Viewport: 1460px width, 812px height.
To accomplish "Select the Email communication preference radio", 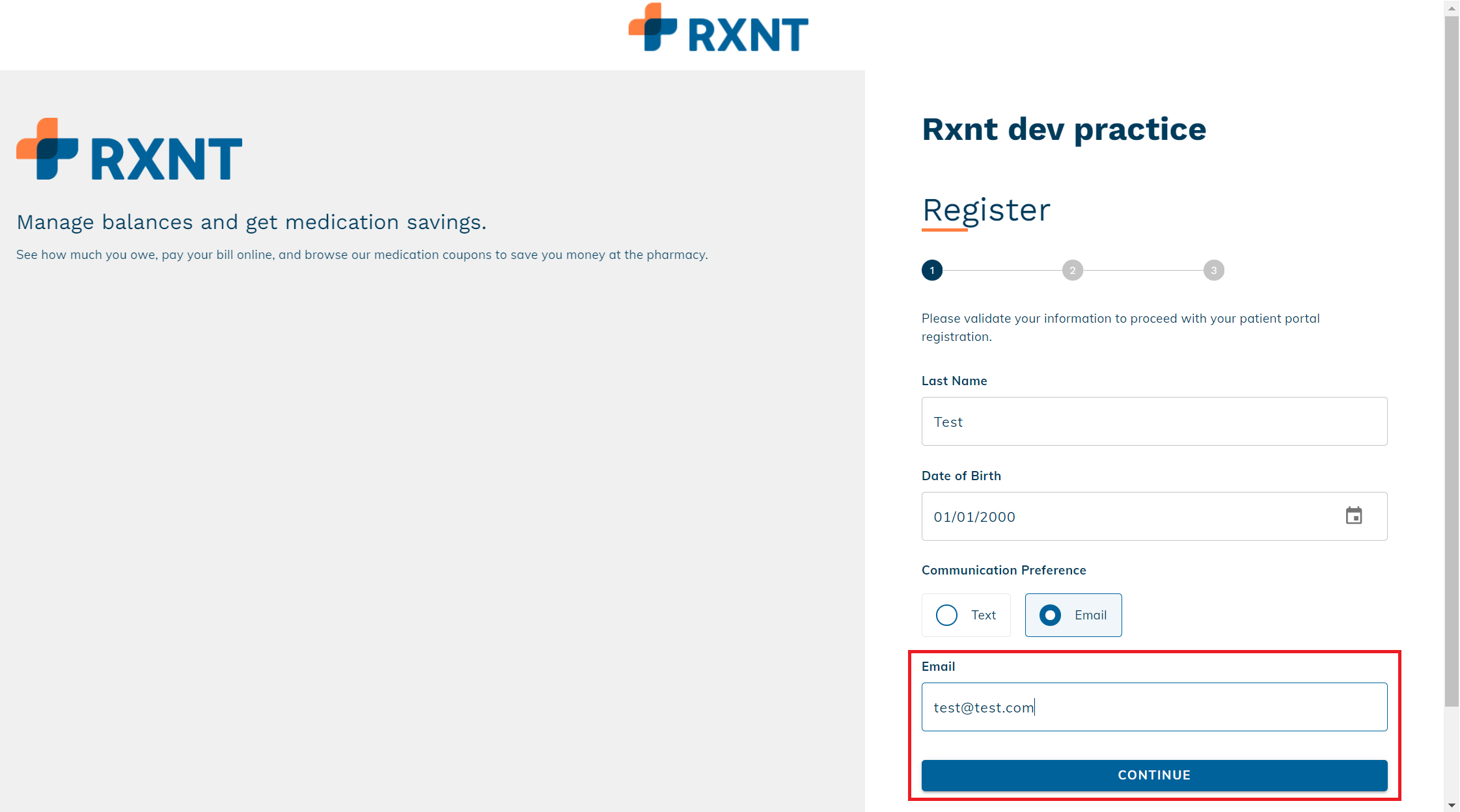I will pyautogui.click(x=1050, y=615).
